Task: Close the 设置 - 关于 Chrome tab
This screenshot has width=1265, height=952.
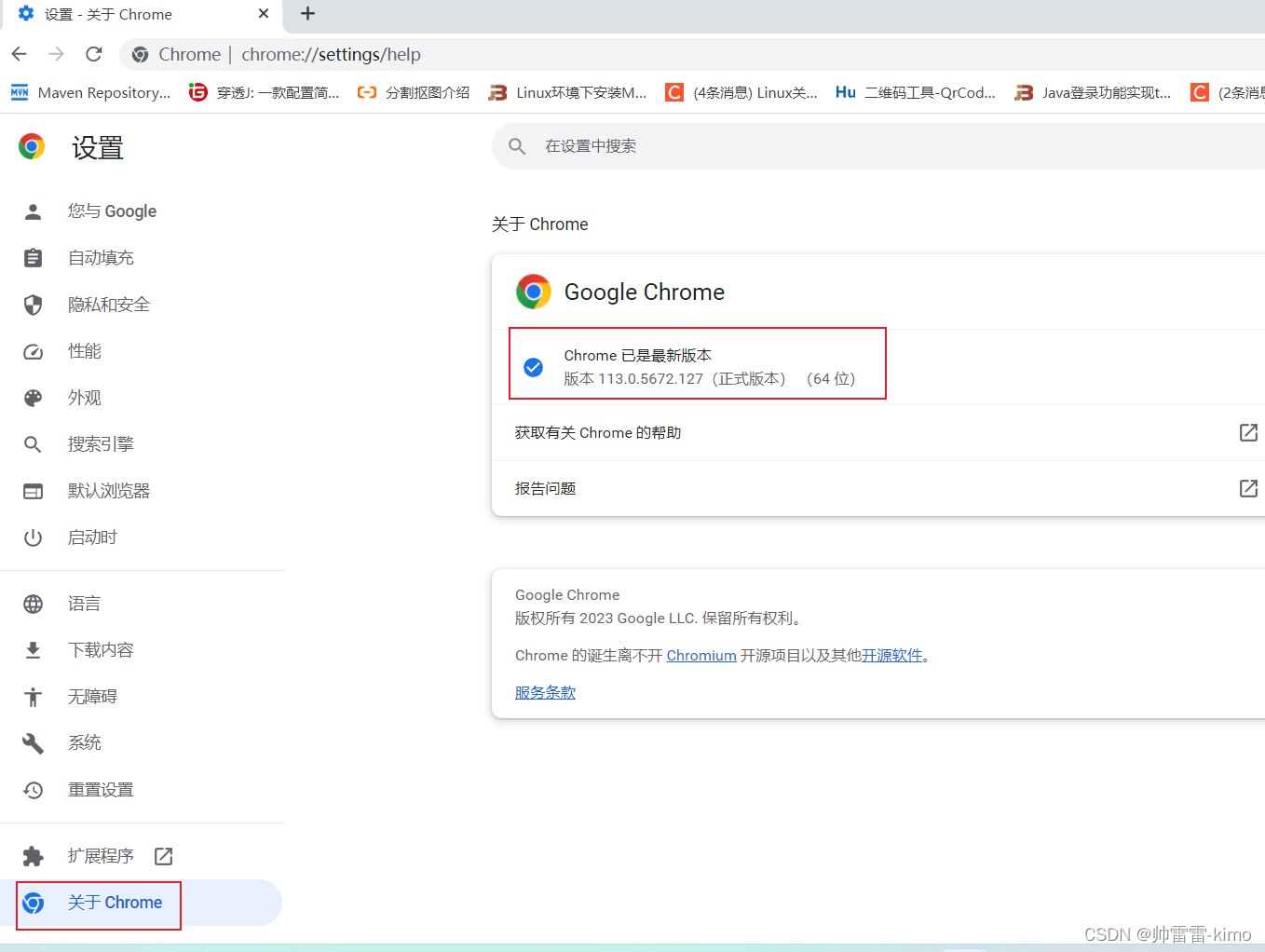Action: [264, 14]
